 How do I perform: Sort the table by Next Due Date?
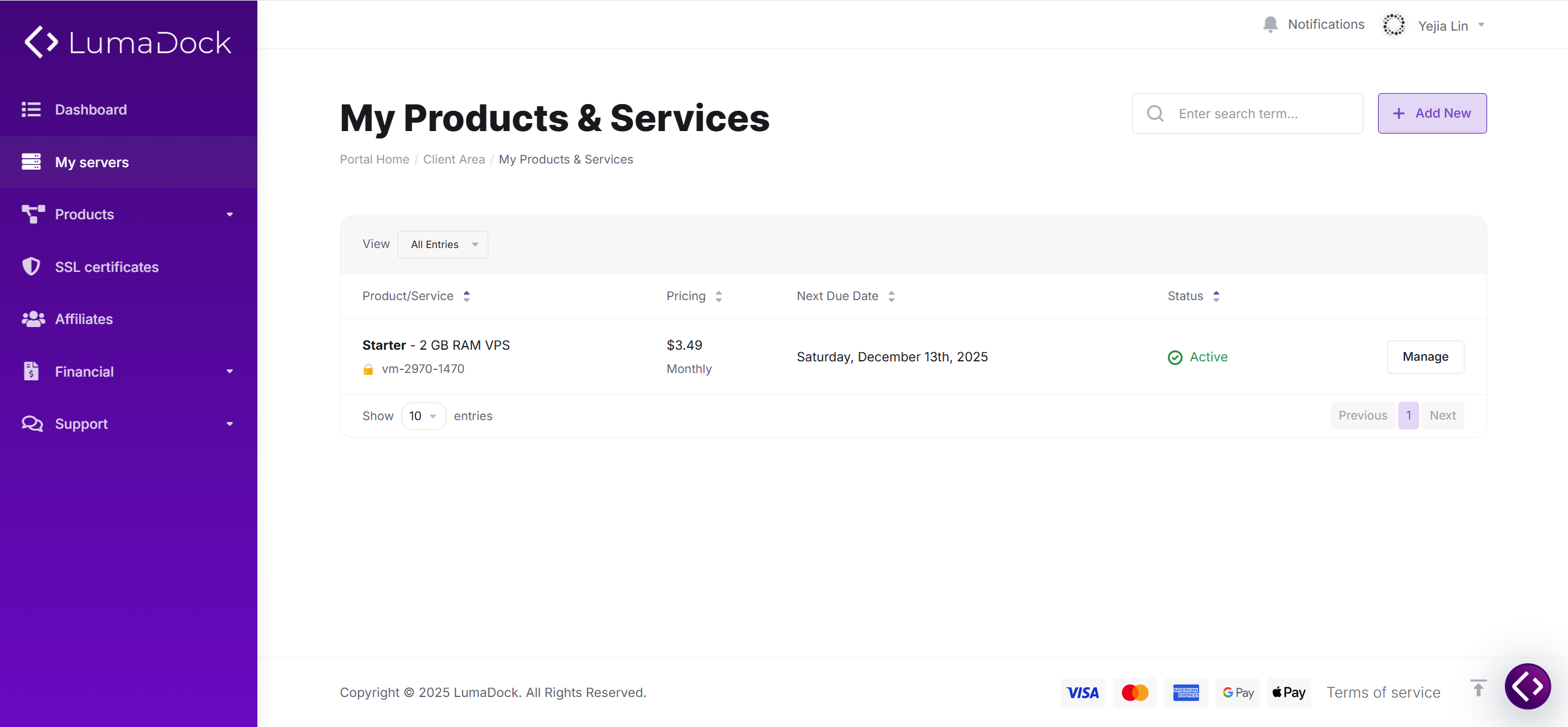click(x=846, y=296)
